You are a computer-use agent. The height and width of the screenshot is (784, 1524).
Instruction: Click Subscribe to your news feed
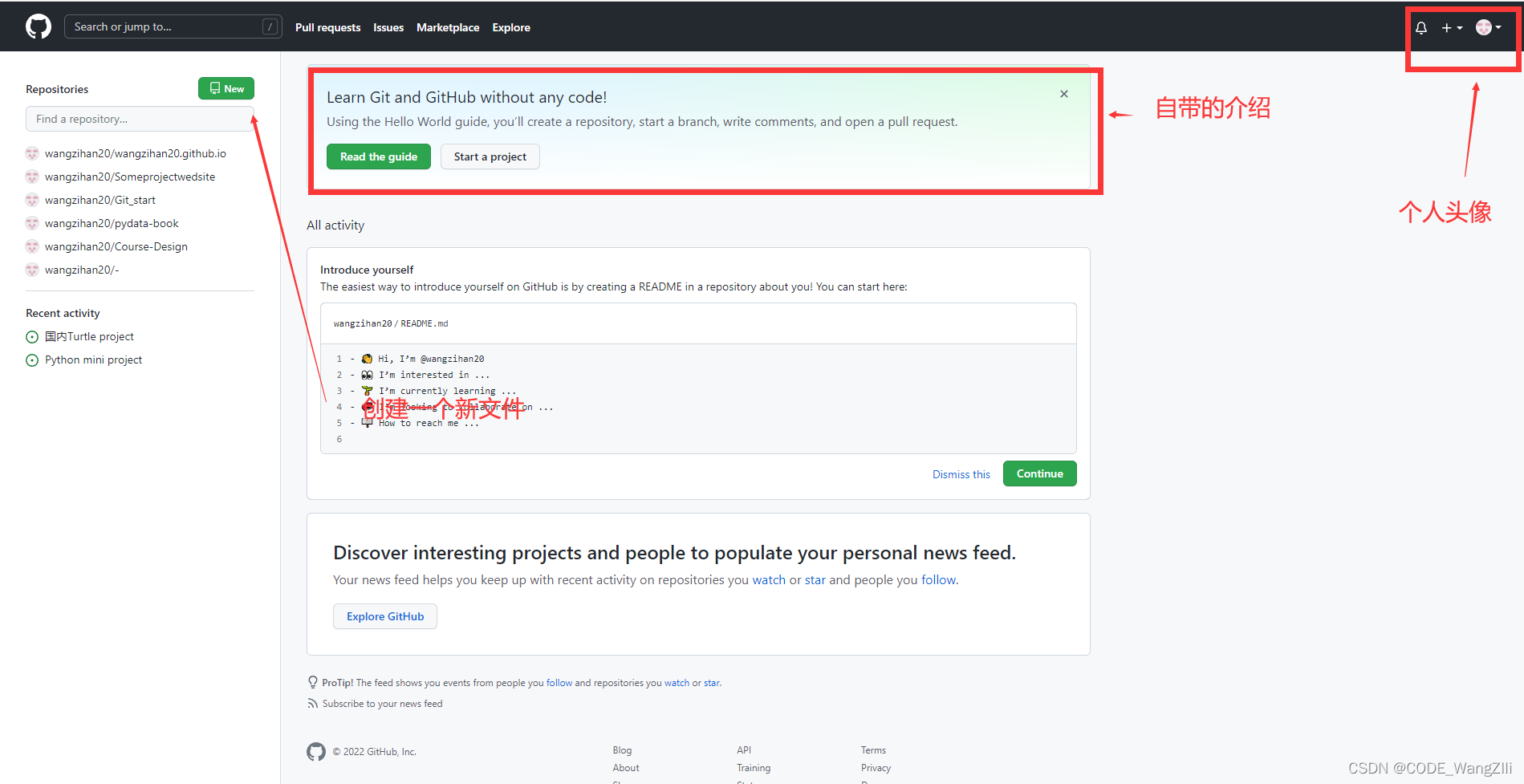click(x=382, y=704)
